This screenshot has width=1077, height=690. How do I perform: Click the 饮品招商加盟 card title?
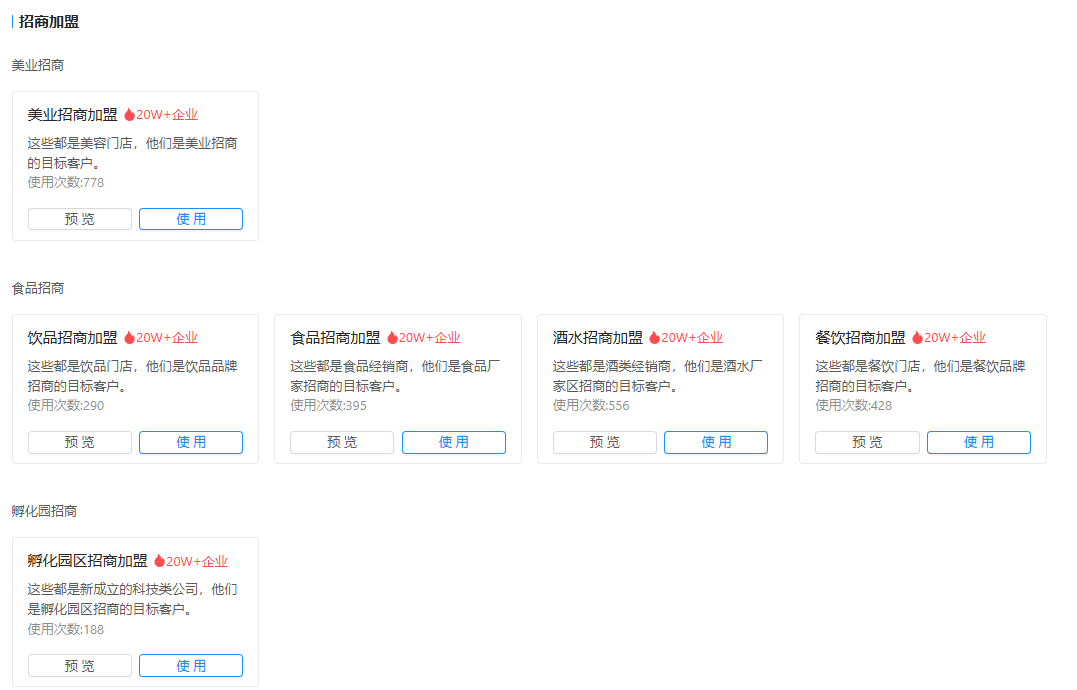[73, 338]
